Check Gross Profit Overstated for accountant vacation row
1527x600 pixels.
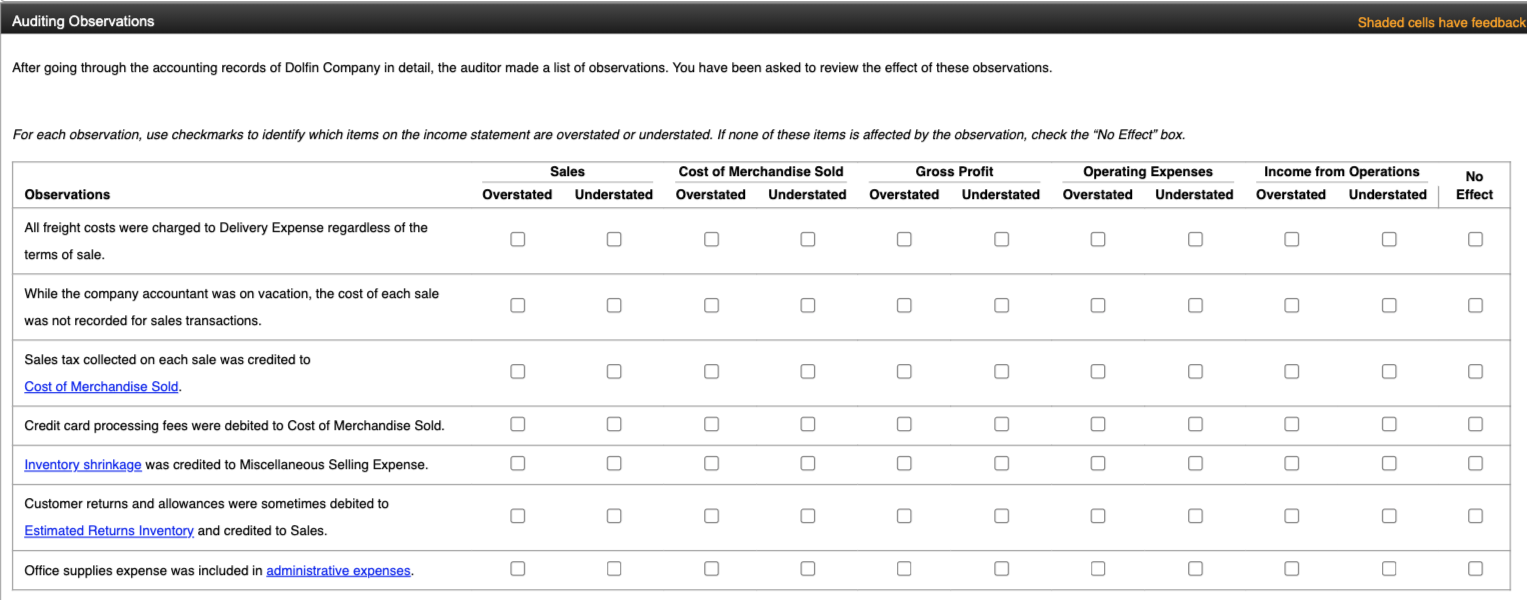904,305
